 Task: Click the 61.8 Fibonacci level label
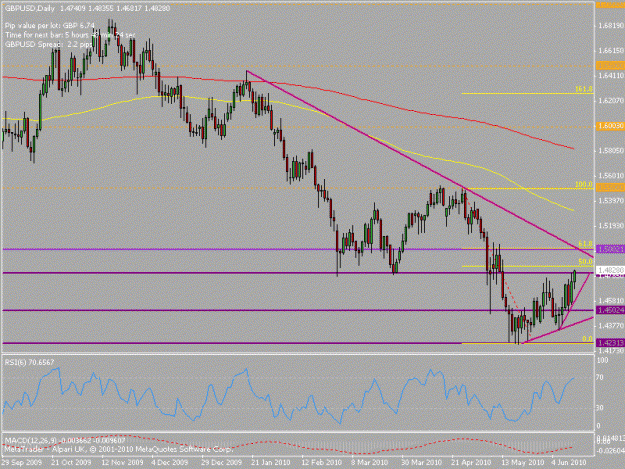[x=585, y=243]
